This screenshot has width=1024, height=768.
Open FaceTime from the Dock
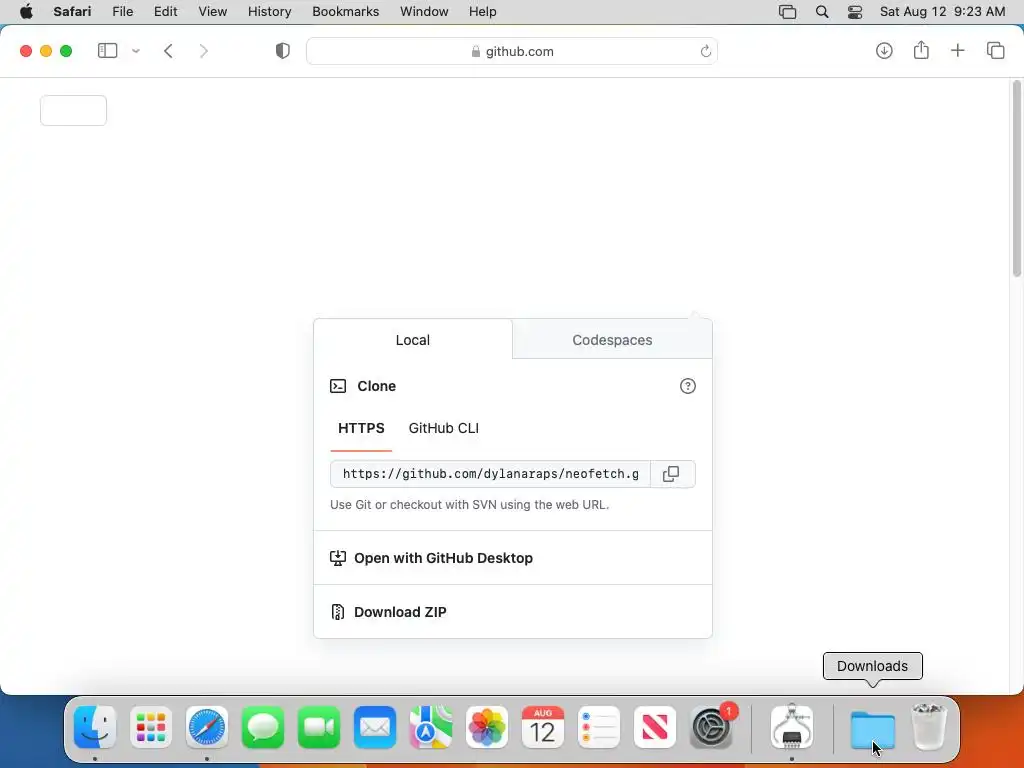pos(319,728)
